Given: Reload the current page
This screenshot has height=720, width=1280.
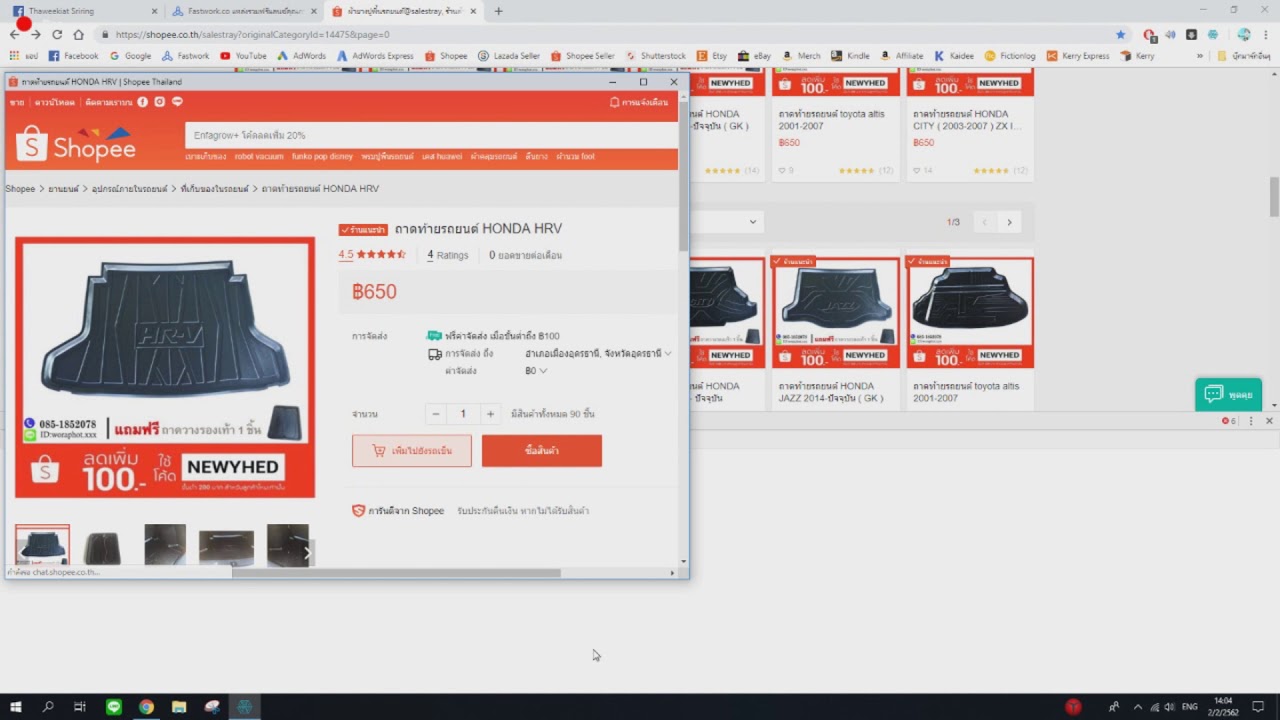Looking at the screenshot, I should click(x=57, y=34).
